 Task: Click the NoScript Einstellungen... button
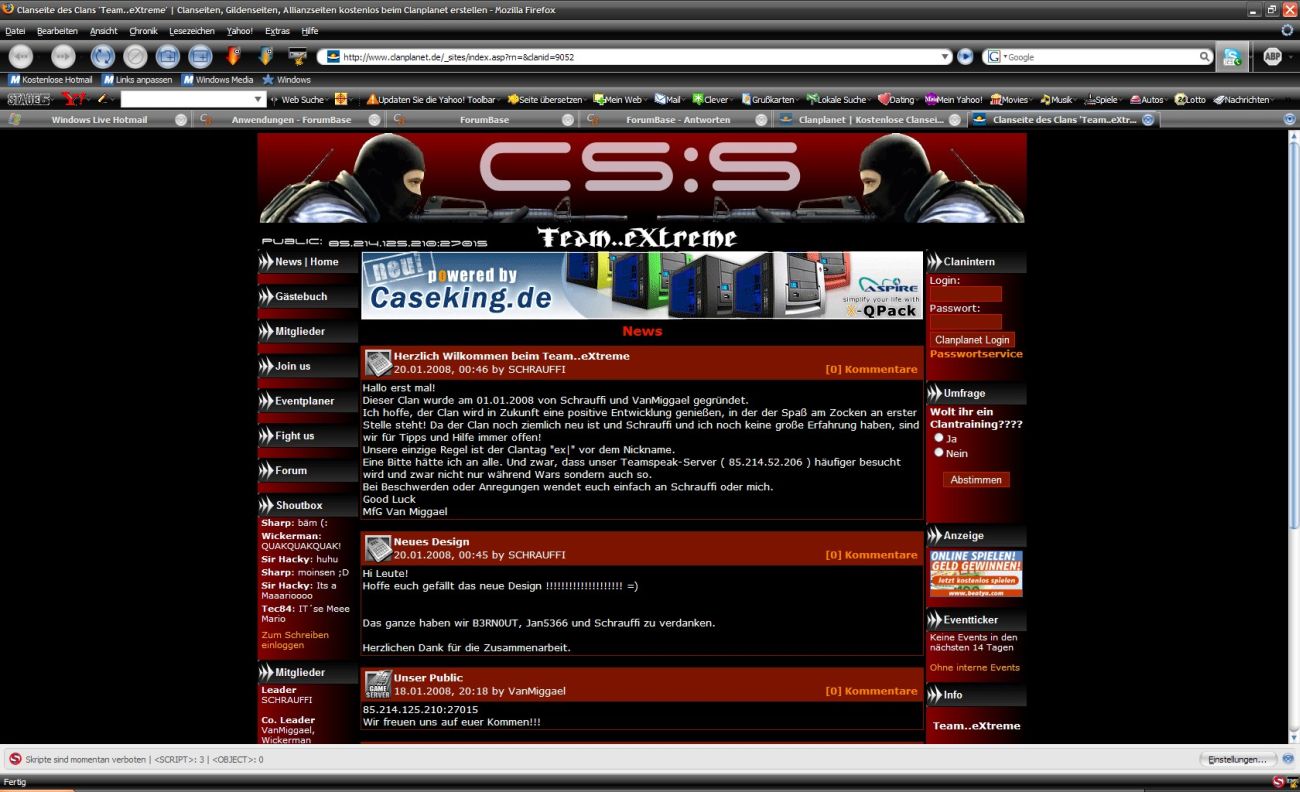click(x=1237, y=759)
